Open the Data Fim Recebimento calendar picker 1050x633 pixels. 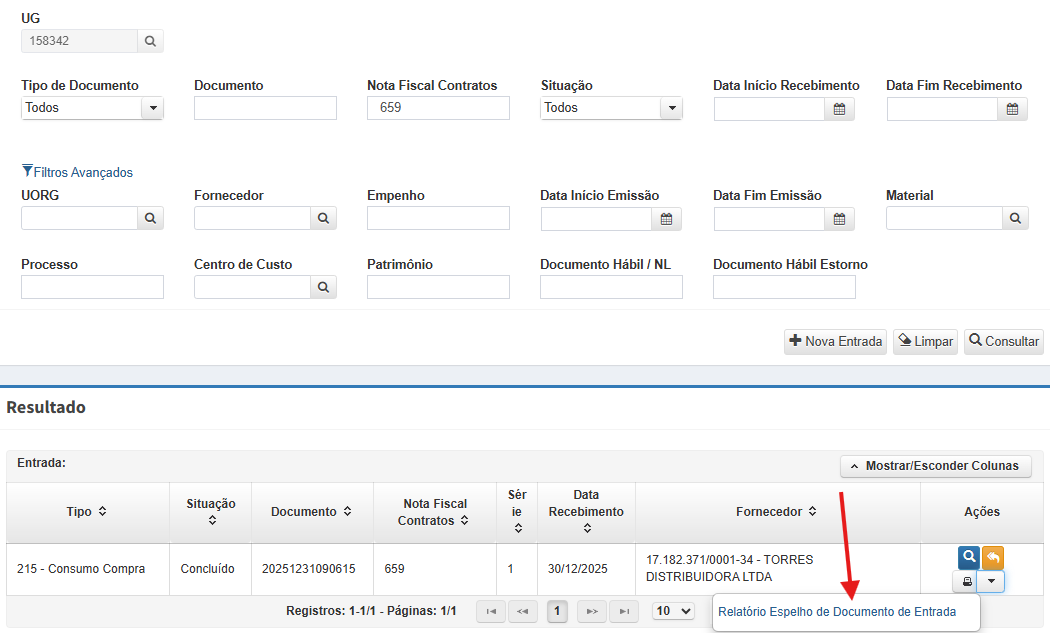(1012, 109)
